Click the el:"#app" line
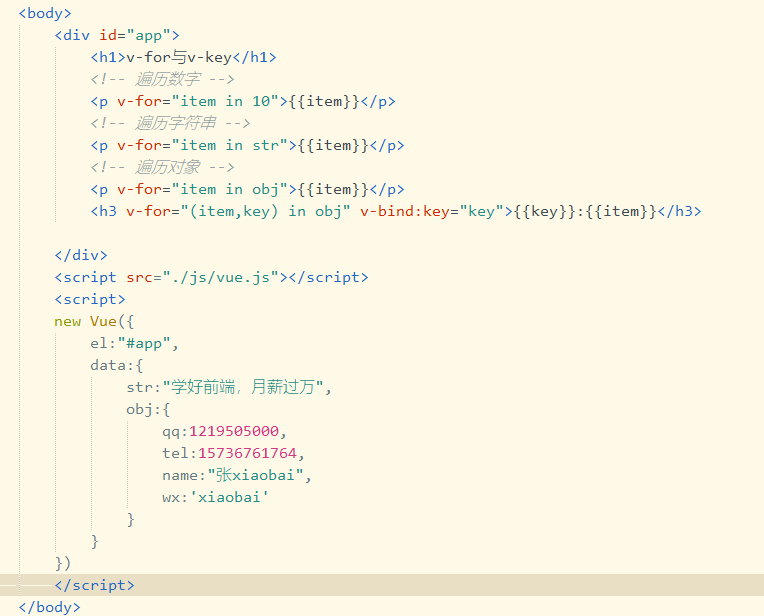Screen dimensions: 764x616 pos(134,344)
